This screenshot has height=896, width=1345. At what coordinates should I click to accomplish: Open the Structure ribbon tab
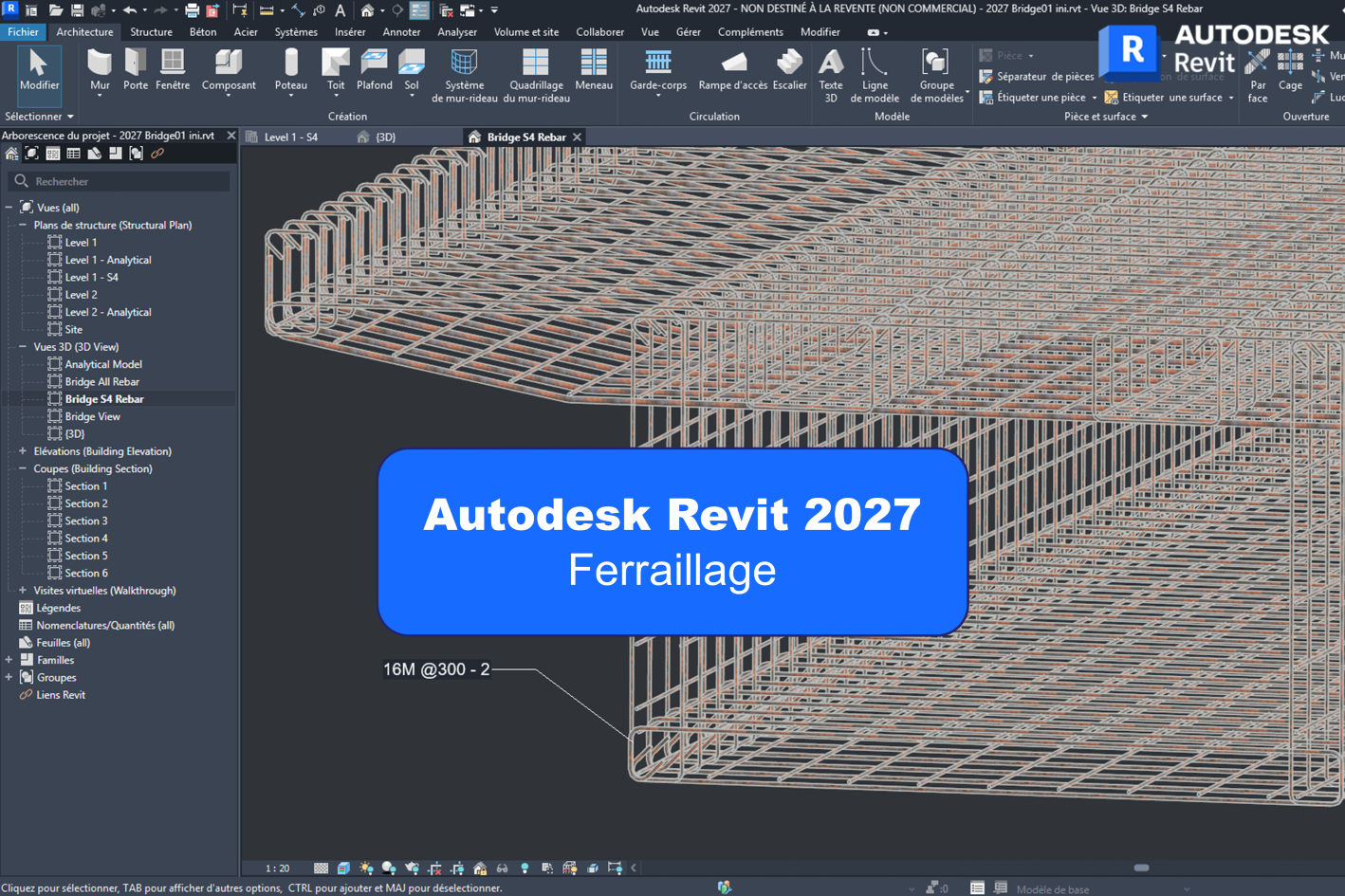click(151, 32)
